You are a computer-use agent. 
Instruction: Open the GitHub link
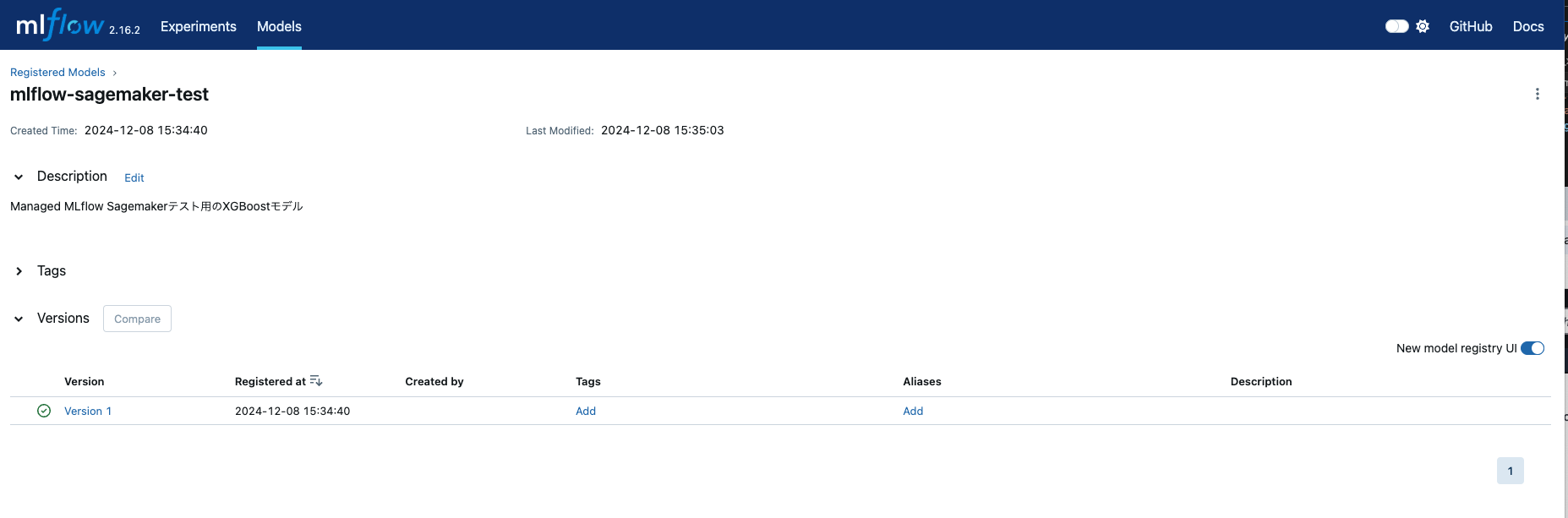point(1471,26)
